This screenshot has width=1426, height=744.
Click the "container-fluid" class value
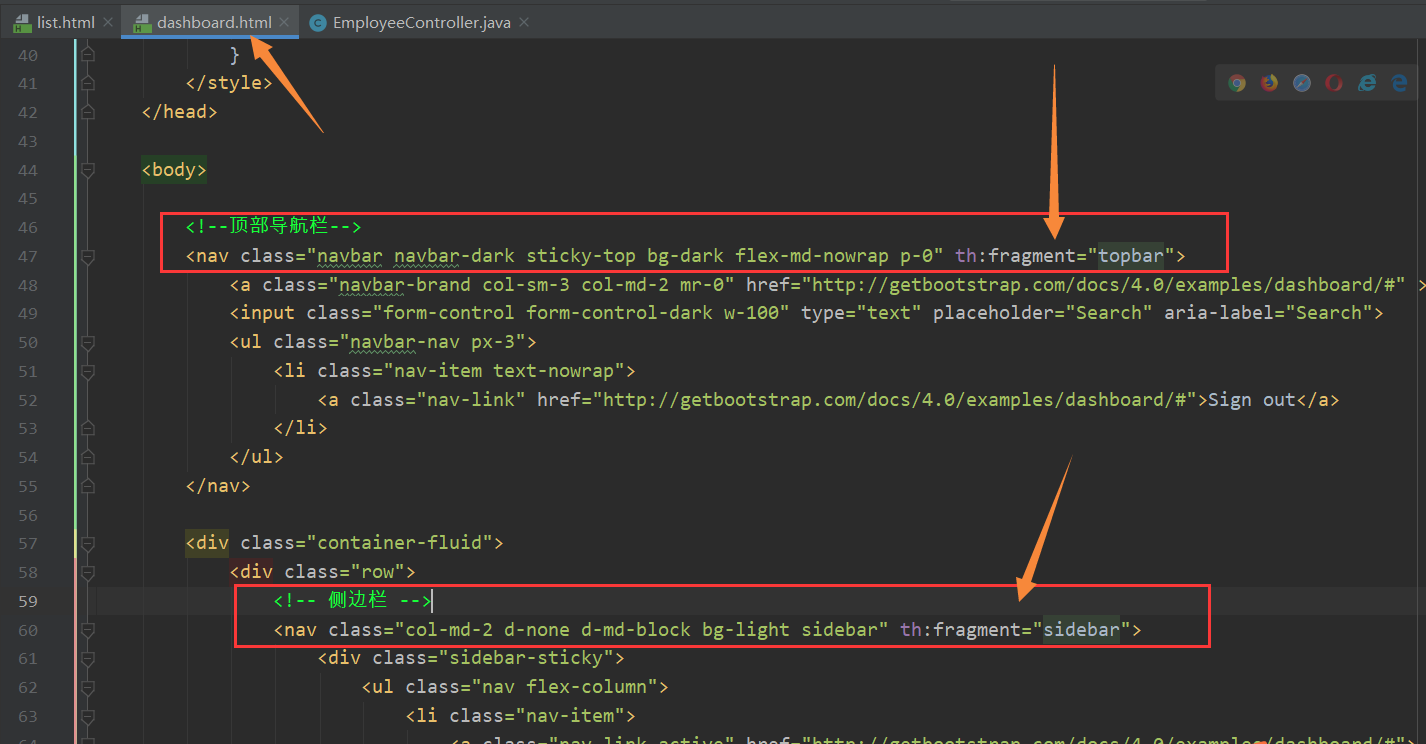(x=400, y=543)
